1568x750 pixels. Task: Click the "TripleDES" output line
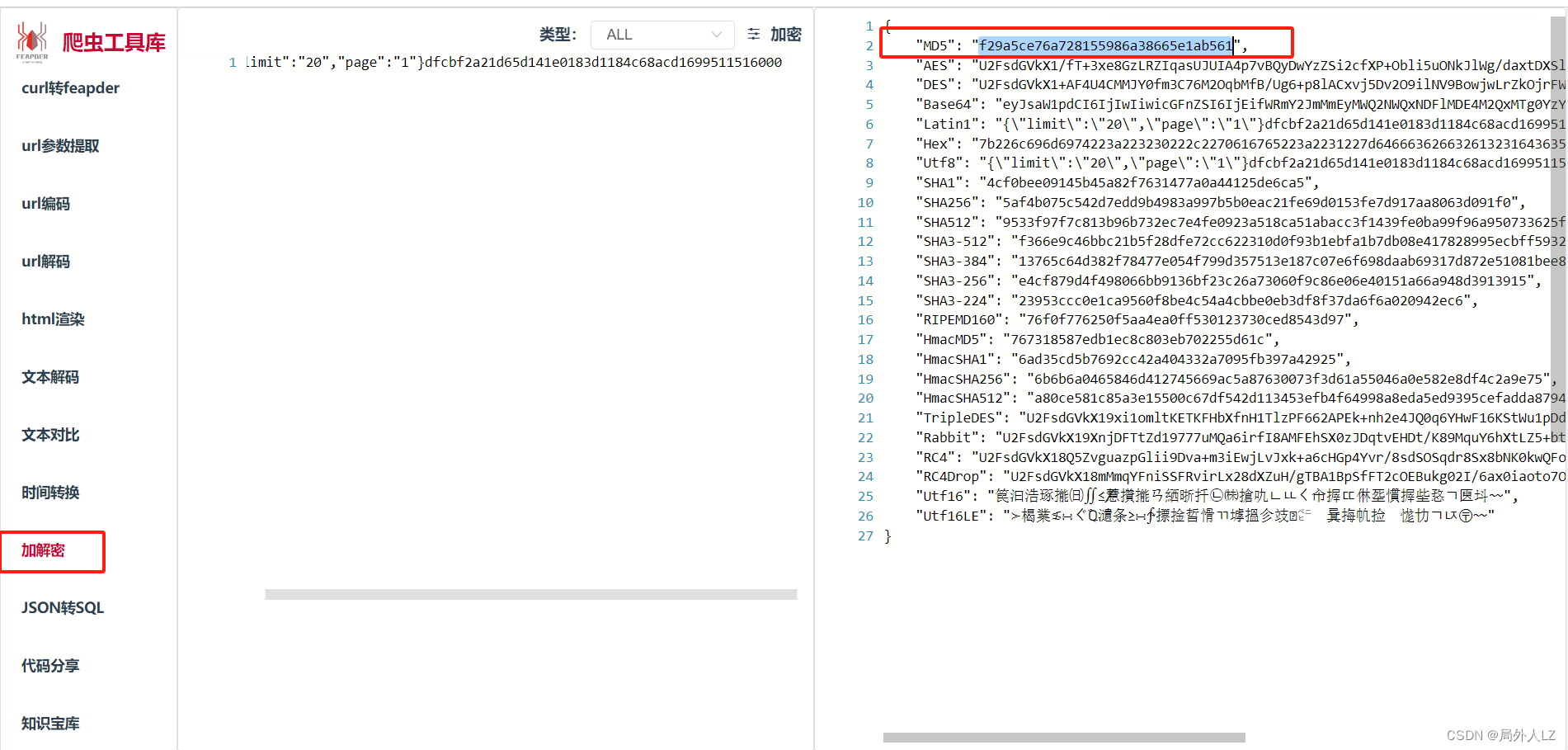[1240, 418]
